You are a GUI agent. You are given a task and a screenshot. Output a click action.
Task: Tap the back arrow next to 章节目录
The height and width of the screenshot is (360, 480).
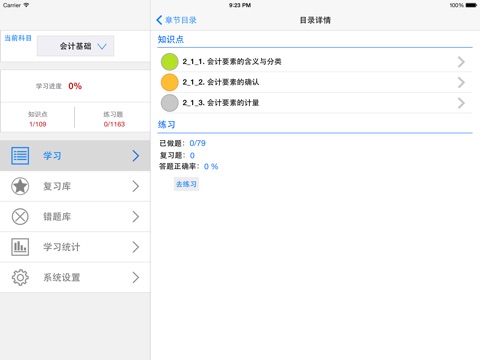[x=159, y=20]
